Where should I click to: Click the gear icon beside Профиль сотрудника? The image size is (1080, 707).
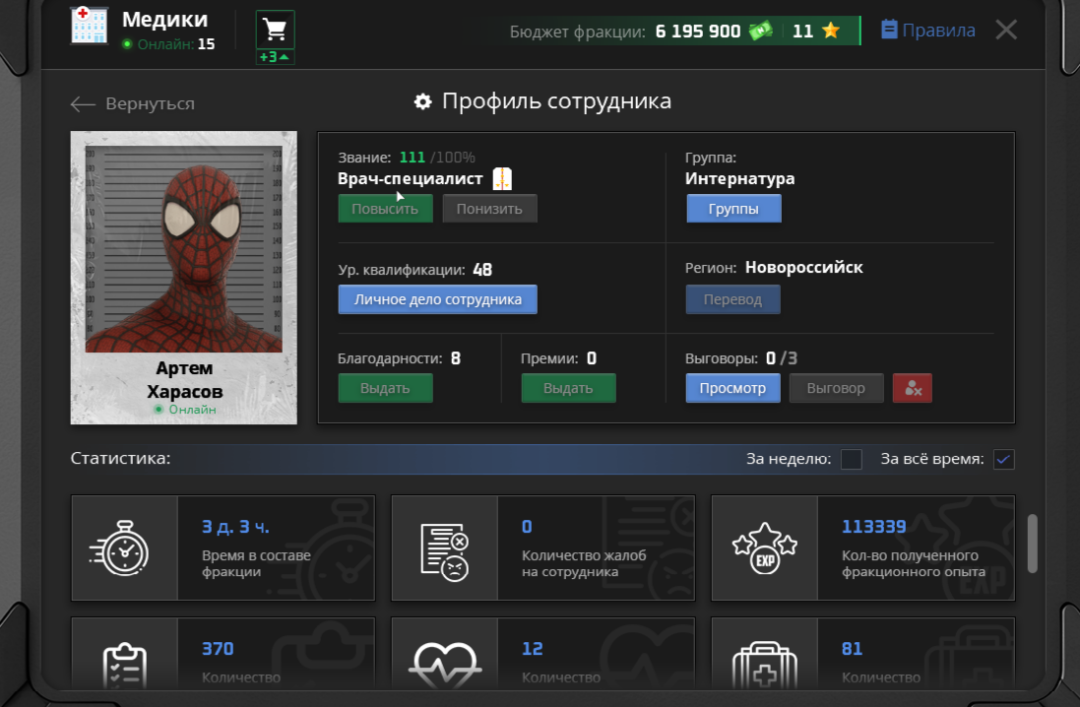coord(422,102)
